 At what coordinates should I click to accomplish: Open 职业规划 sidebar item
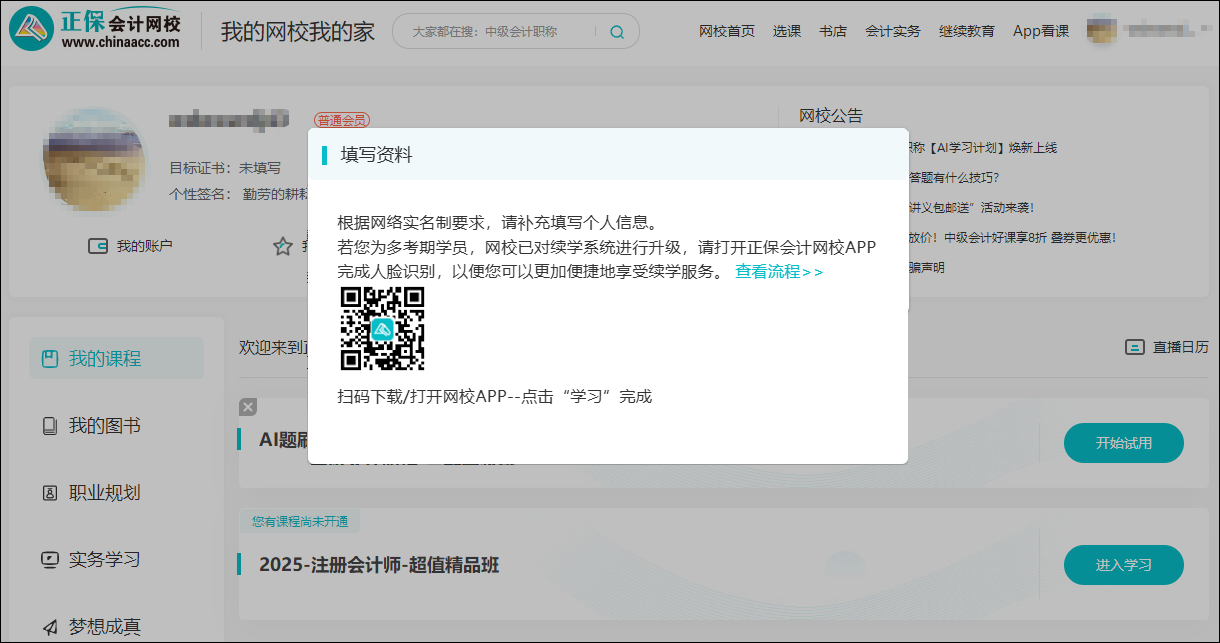pyautogui.click(x=104, y=493)
